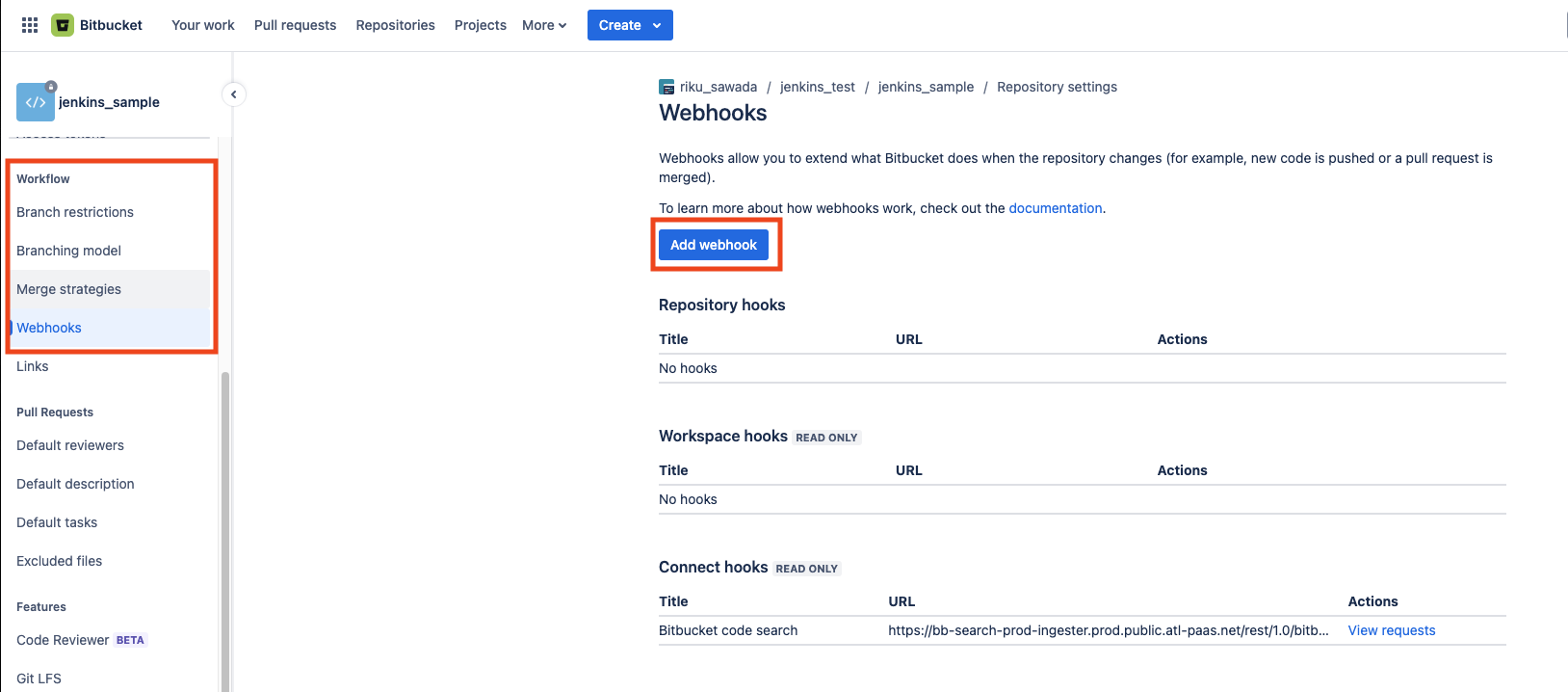The width and height of the screenshot is (1568, 692).
Task: Click the bb-search-prod-ingester hook URL
Action: (x=1109, y=630)
